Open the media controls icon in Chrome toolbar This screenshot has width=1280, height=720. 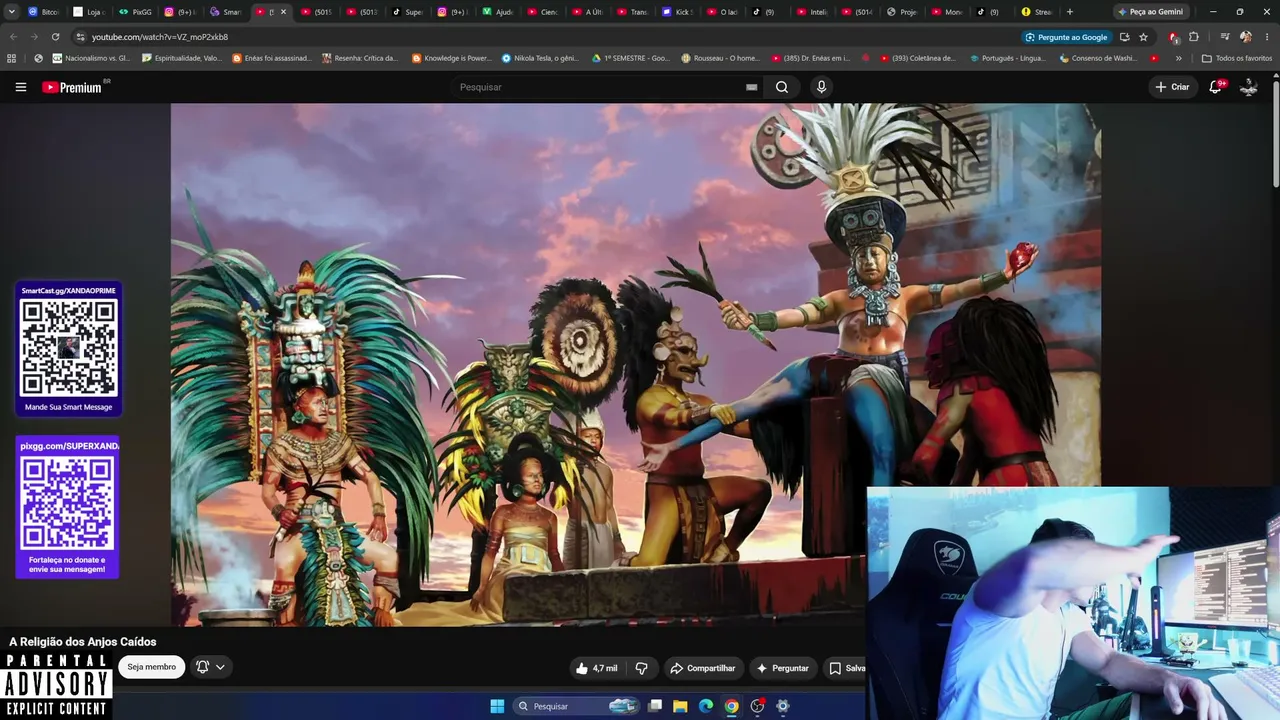pos(1225,37)
